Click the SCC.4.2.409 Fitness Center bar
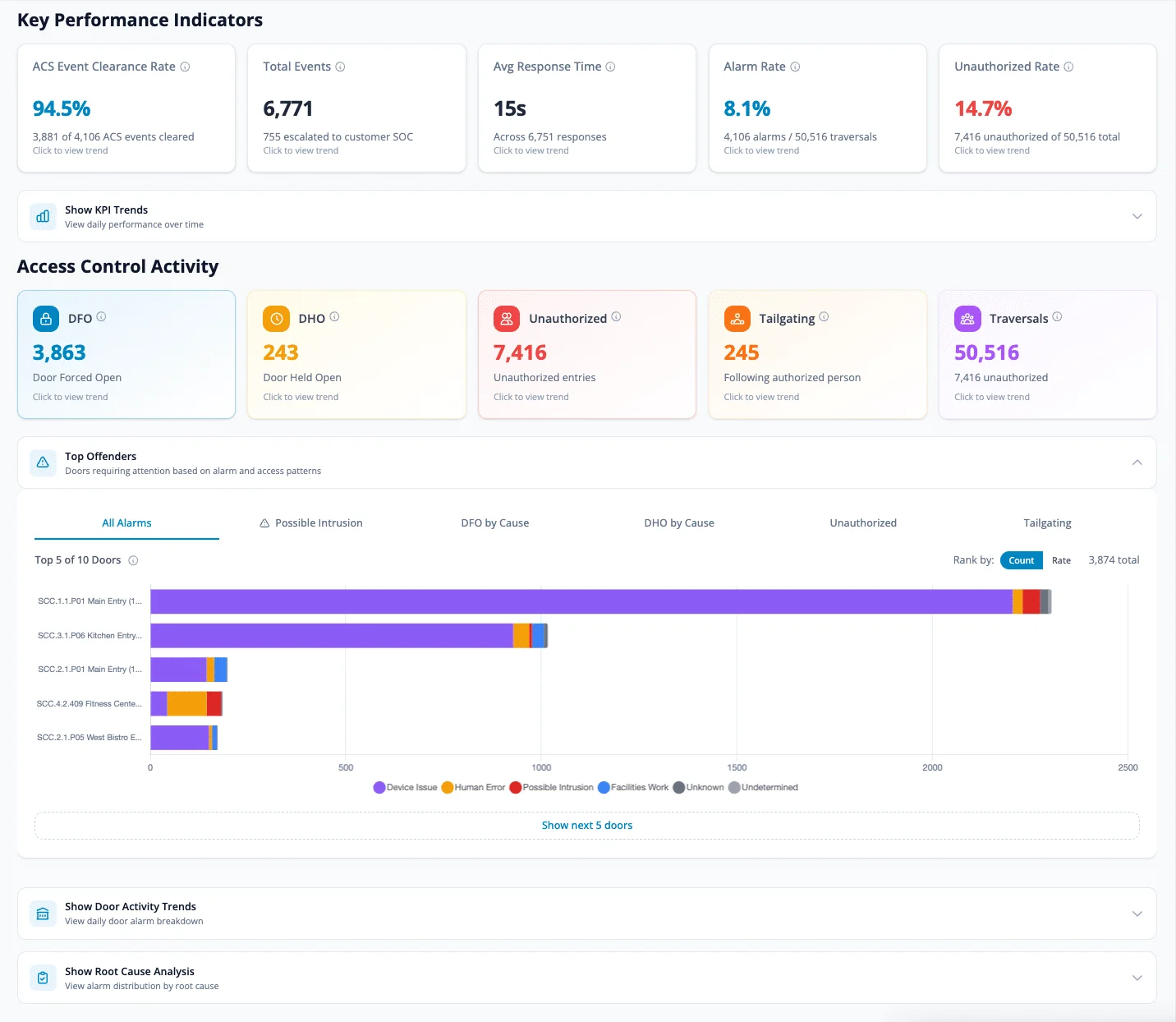The width and height of the screenshot is (1176, 1022). click(186, 704)
